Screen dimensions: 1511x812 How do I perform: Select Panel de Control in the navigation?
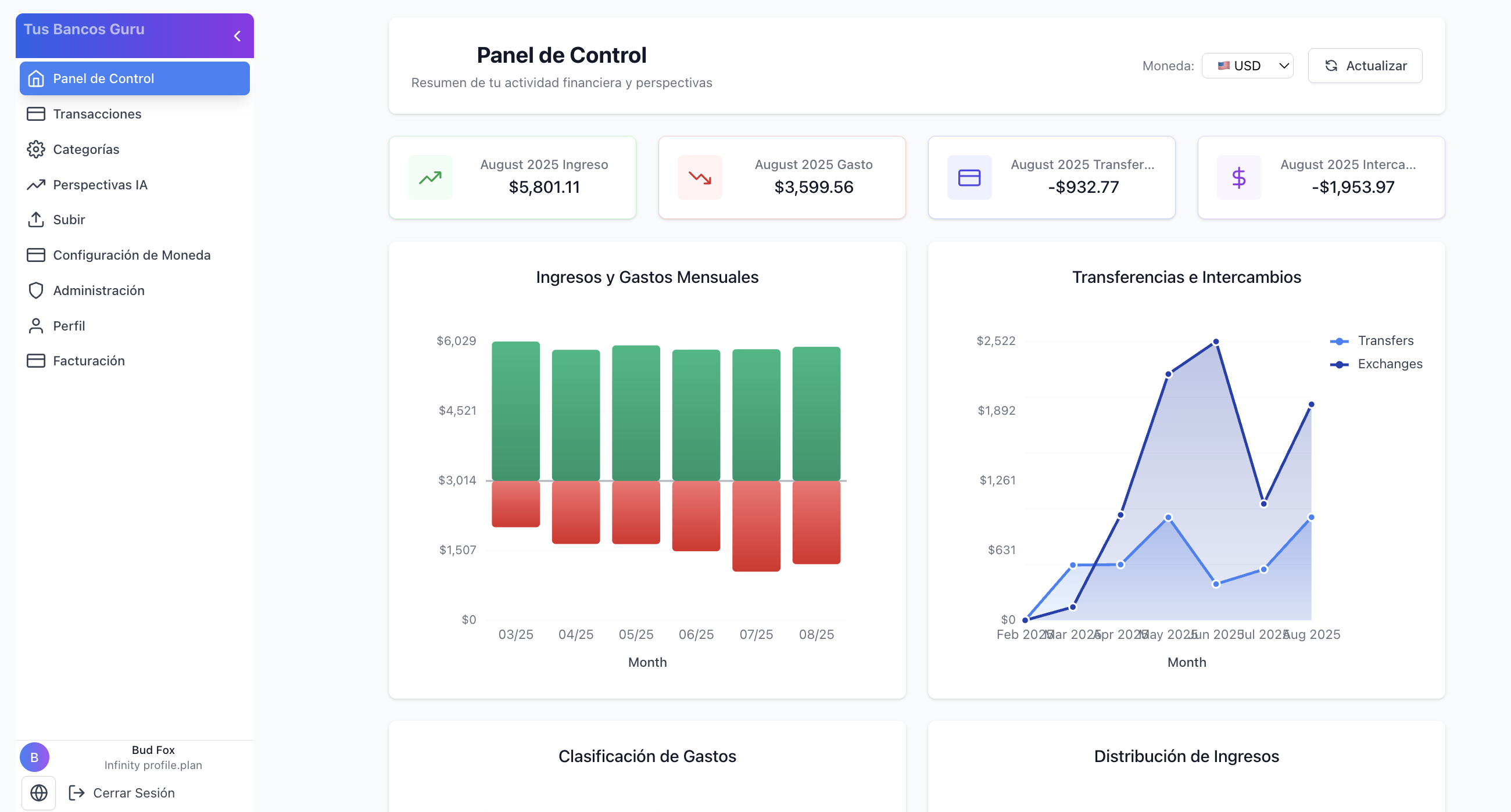tap(104, 78)
